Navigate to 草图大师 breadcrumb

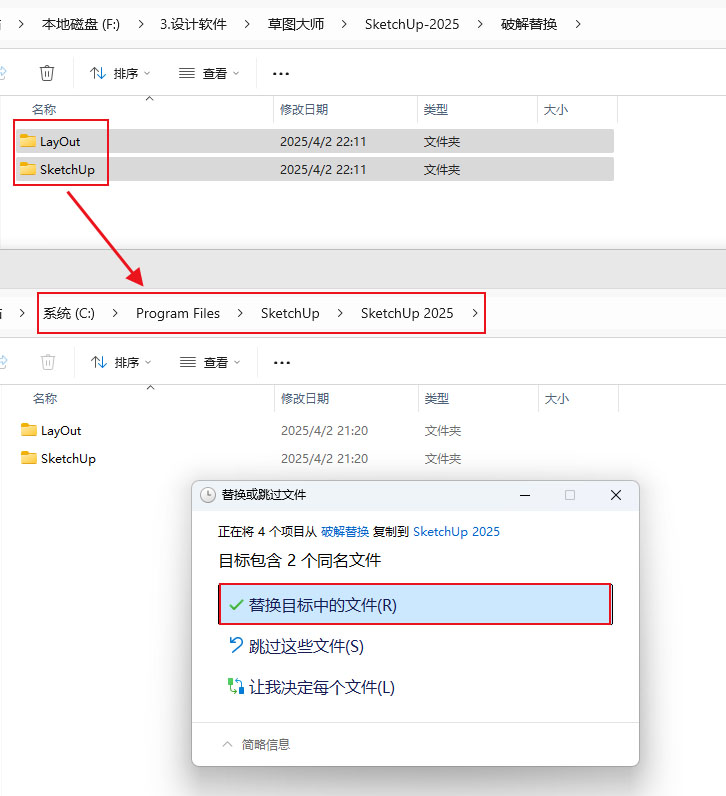click(x=295, y=24)
